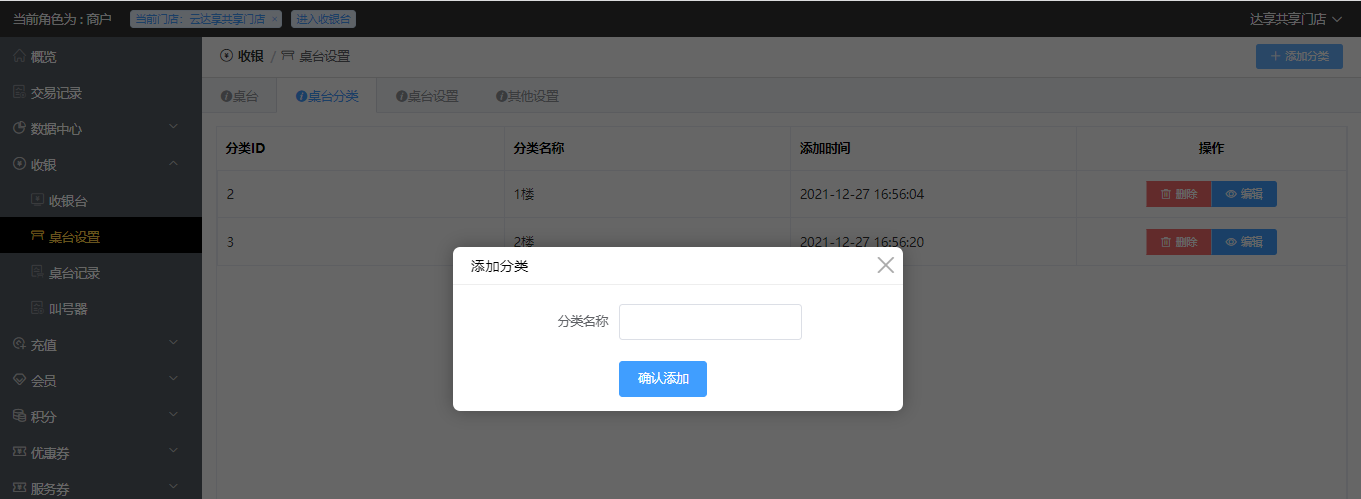The height and width of the screenshot is (499, 1361).
Task: Click the timestamp 2021-12-27 16:56:04
Action: [862, 194]
